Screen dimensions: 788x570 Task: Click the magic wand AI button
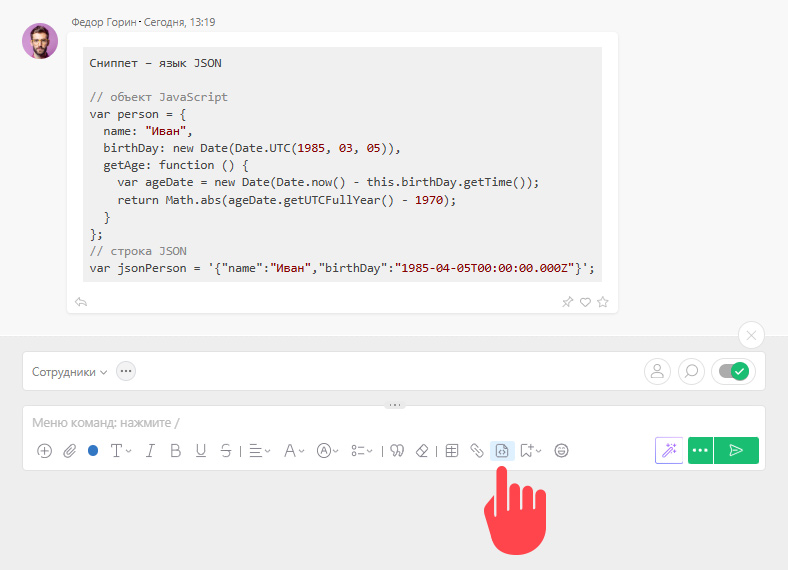(669, 450)
